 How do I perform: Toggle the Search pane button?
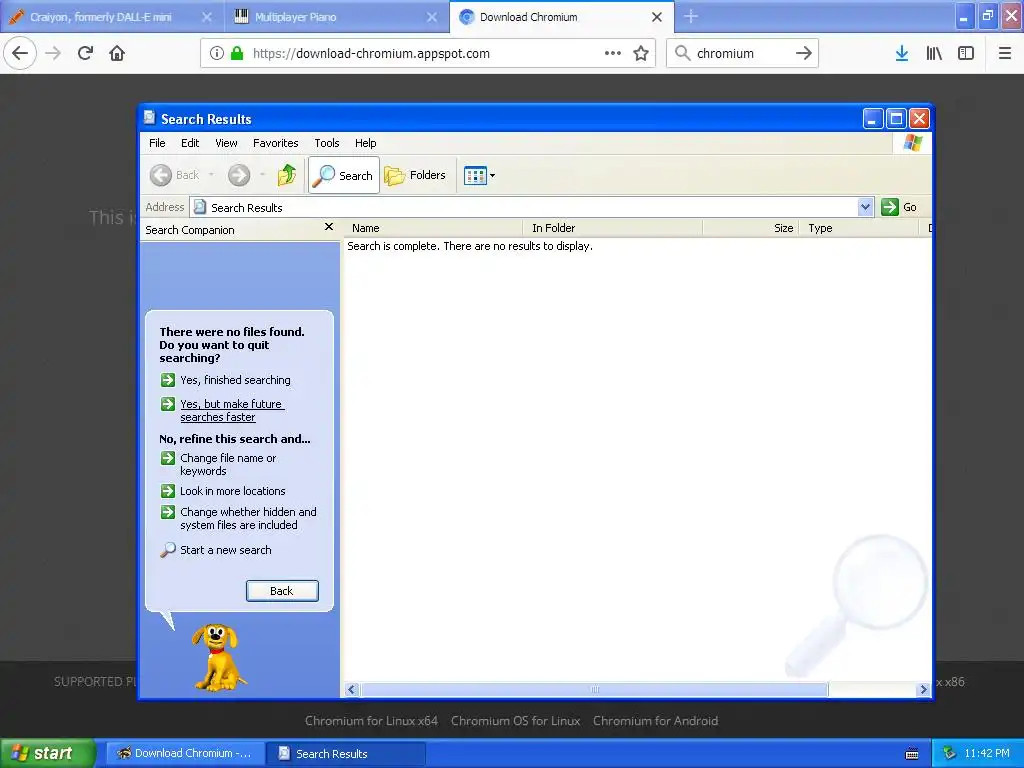[x=344, y=175]
